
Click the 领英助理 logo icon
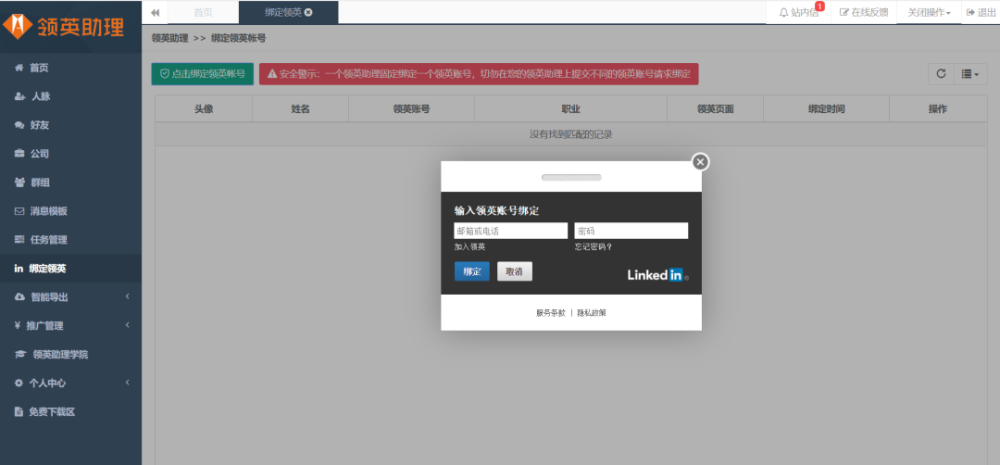coord(17,27)
